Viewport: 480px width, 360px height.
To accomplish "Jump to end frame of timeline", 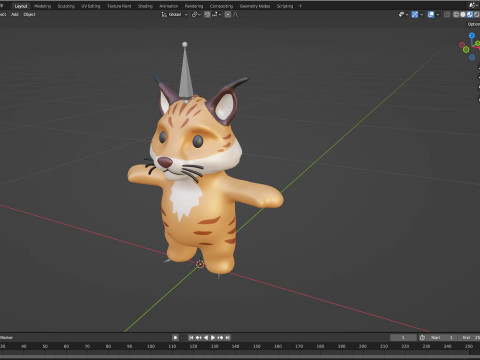I will click(x=227, y=337).
